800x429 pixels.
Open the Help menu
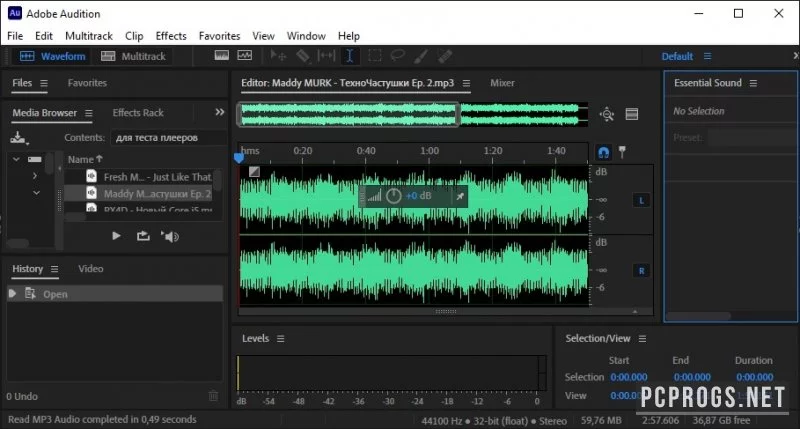tap(348, 36)
